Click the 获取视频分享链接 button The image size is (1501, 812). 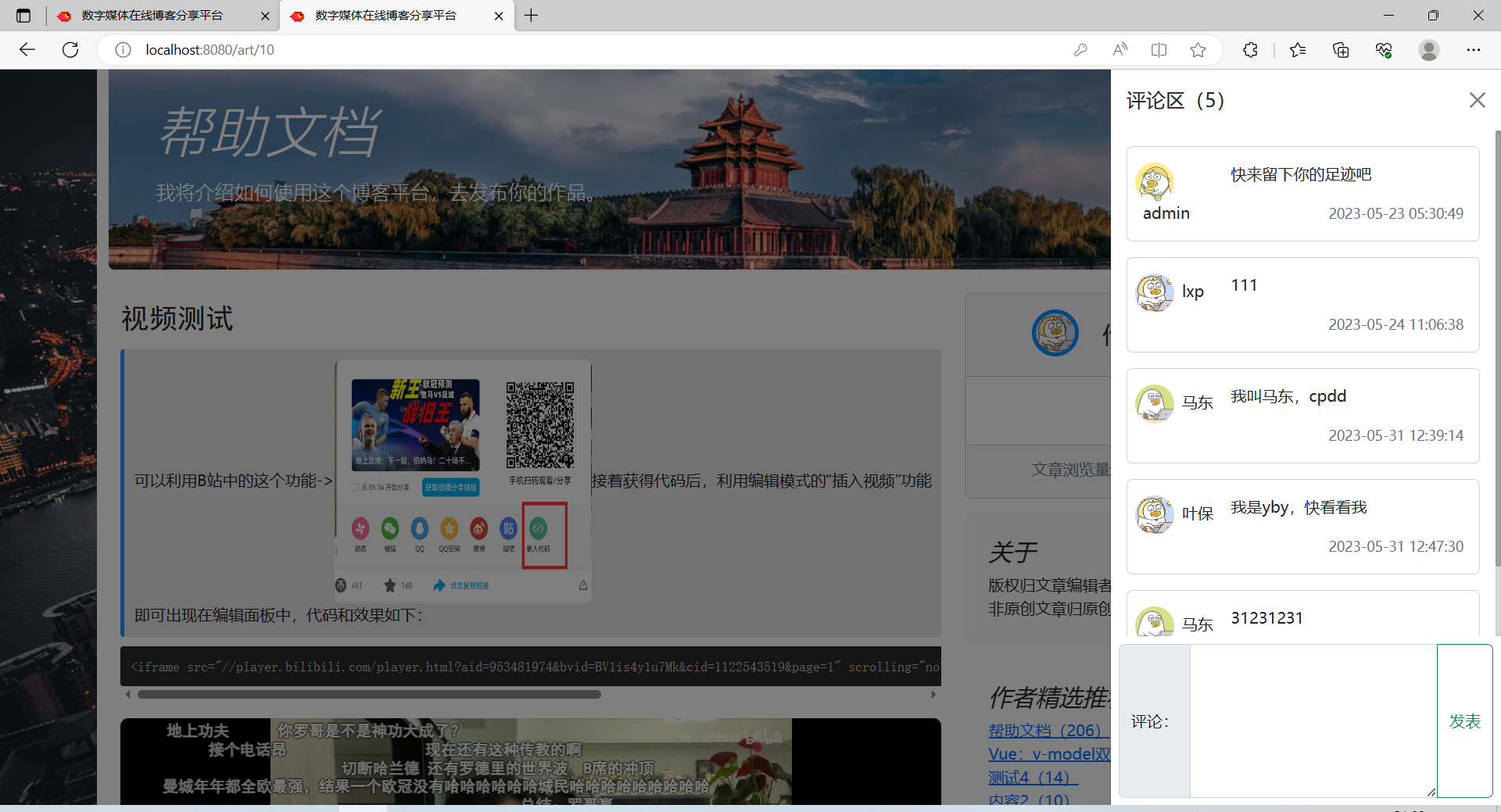coord(451,487)
